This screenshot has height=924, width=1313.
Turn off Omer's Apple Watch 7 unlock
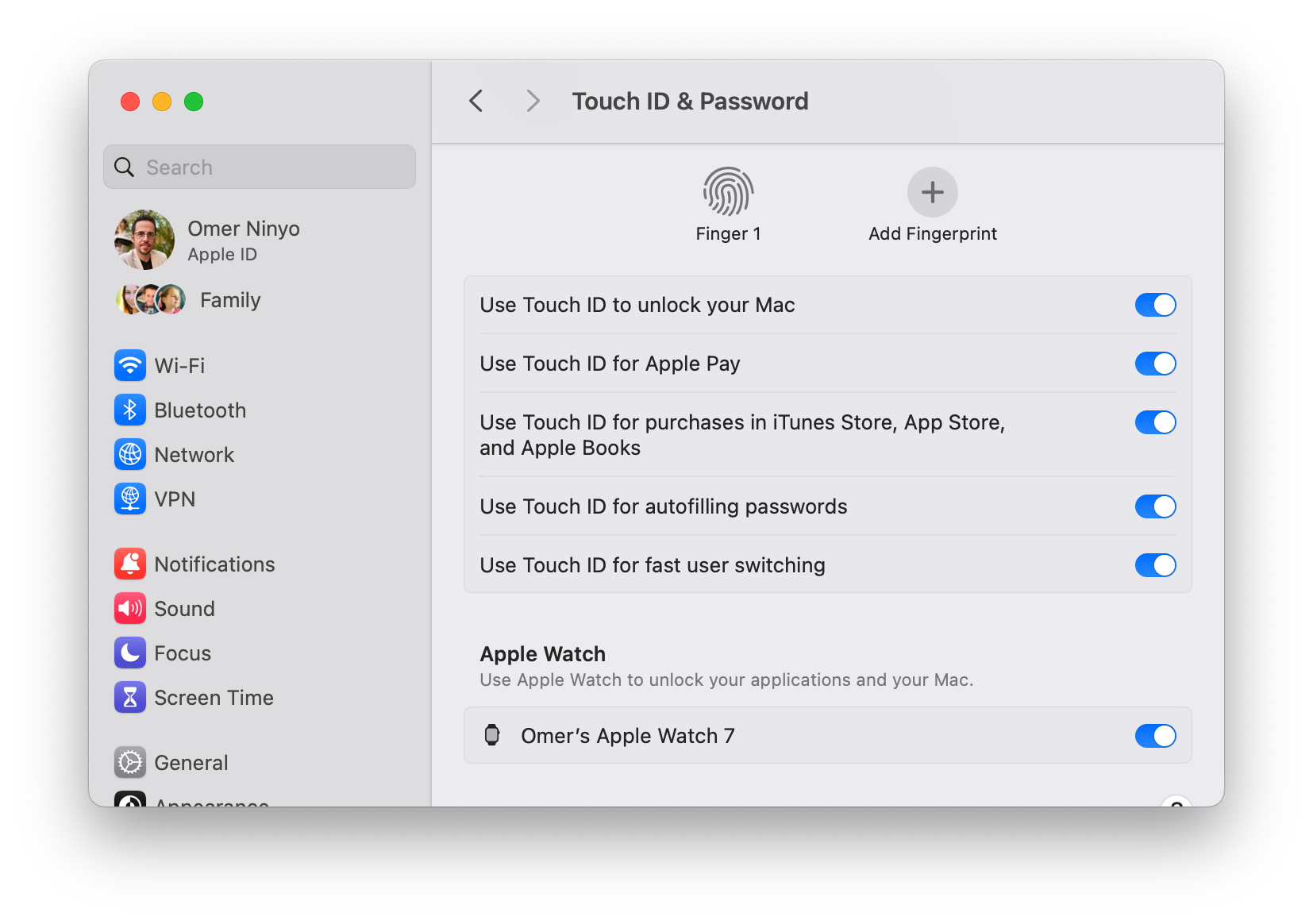1155,736
